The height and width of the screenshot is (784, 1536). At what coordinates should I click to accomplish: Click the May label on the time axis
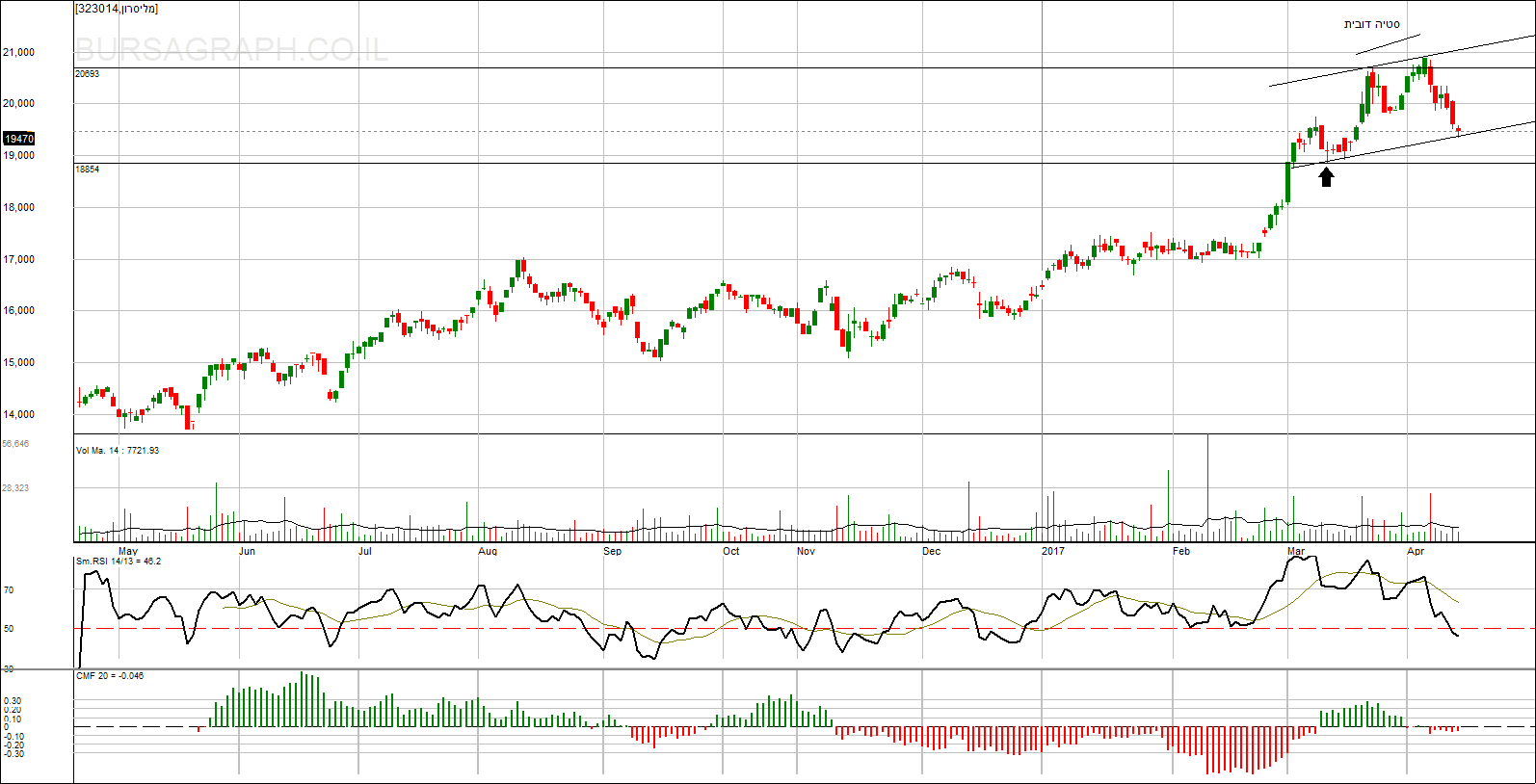pos(128,552)
